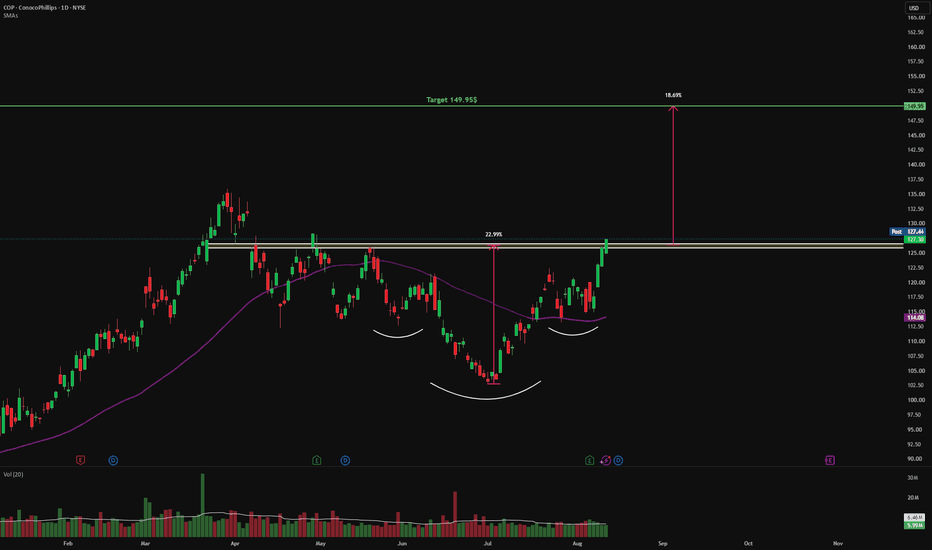Open the green earnings marker near August
The height and width of the screenshot is (550, 932).
coord(590,460)
